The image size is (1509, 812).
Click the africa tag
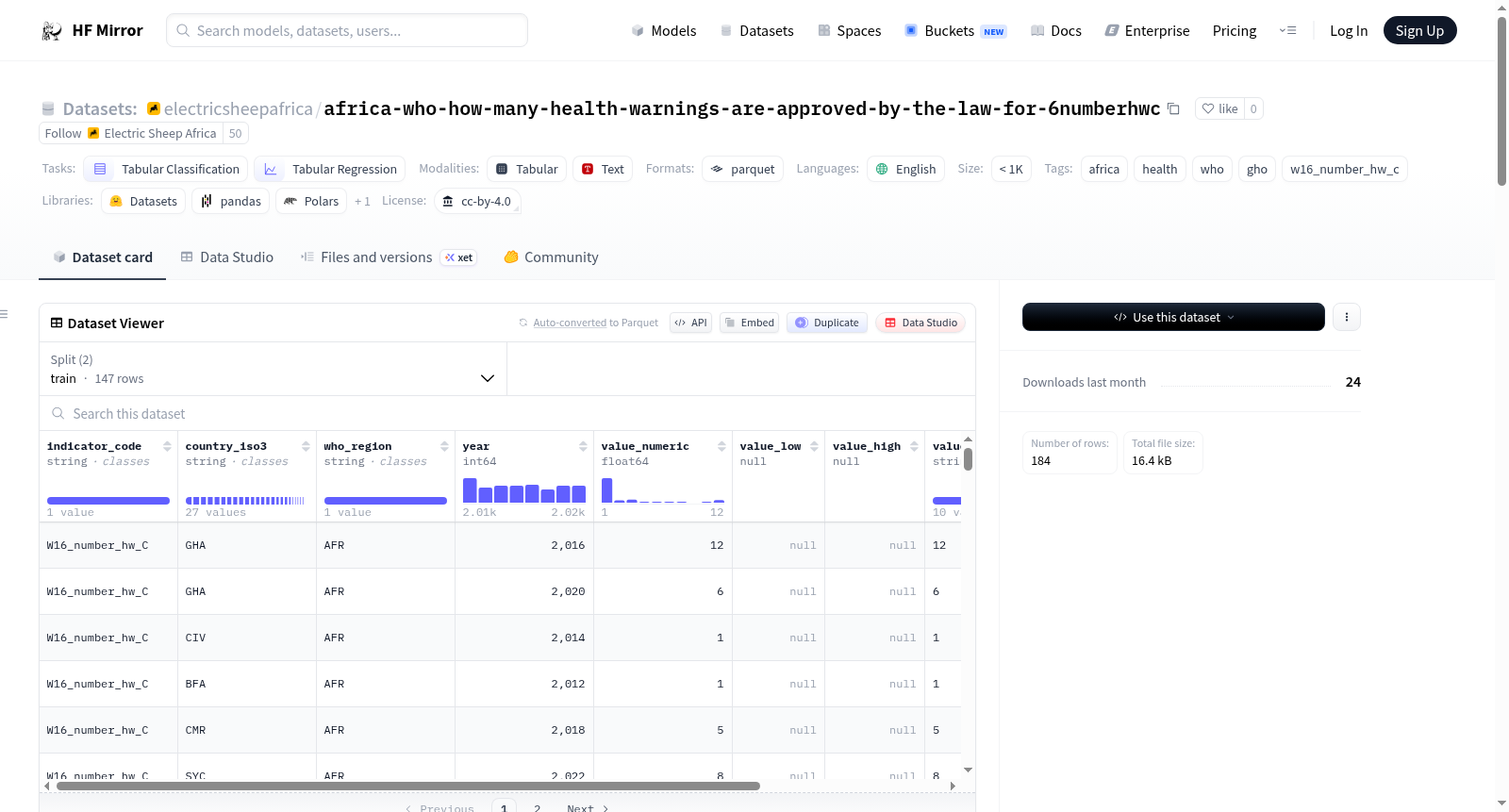pyautogui.click(x=1104, y=169)
